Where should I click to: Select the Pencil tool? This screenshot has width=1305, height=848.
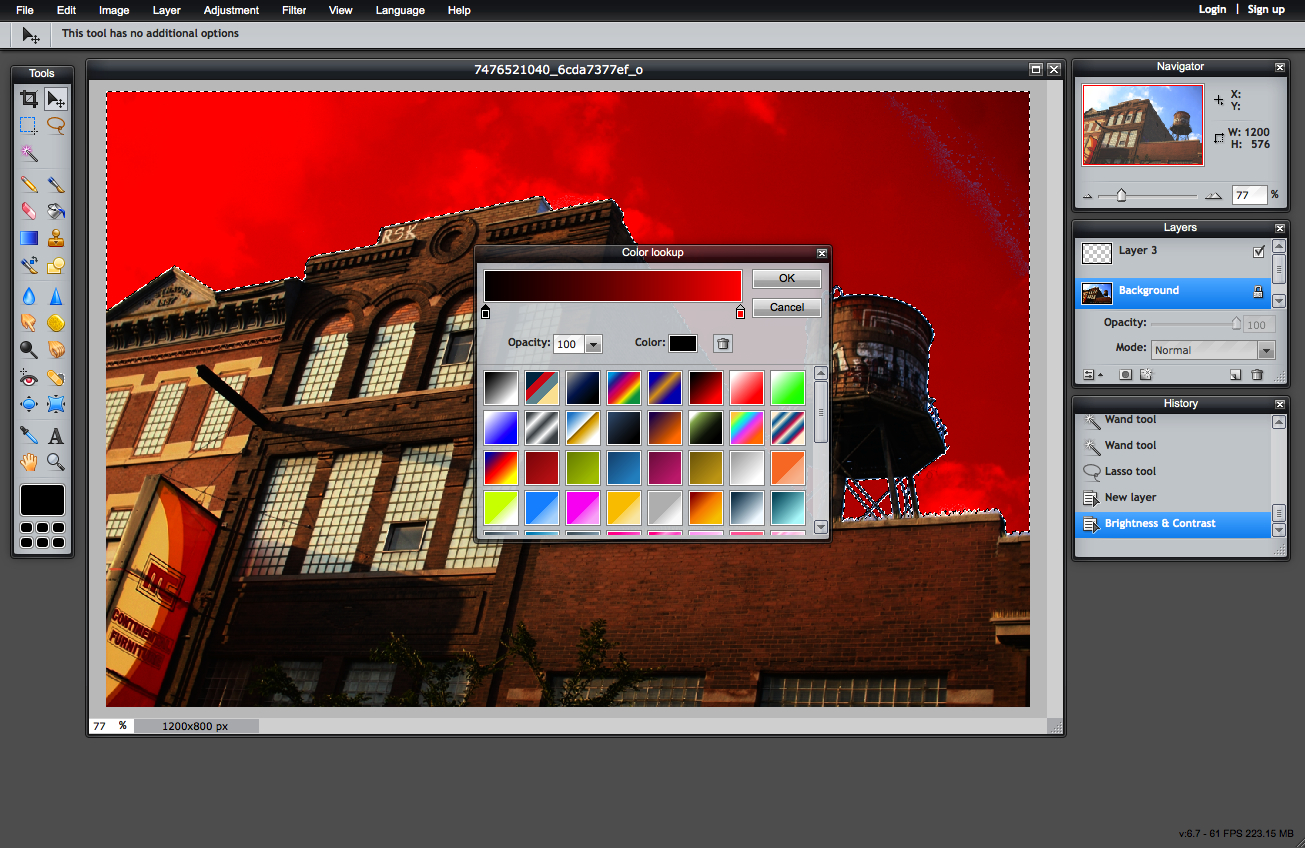(29, 184)
